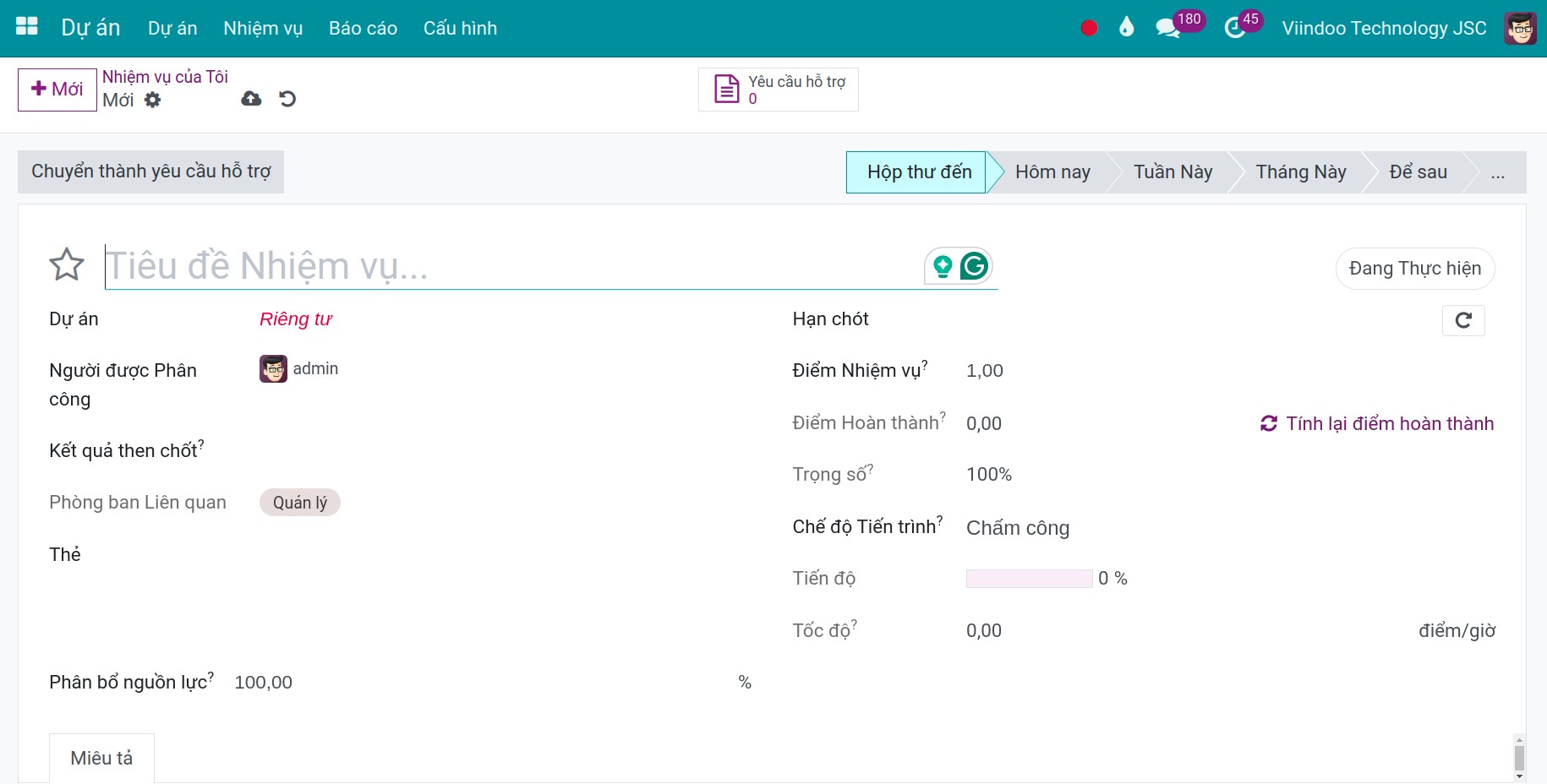
Task: Select the Hôm nay stage
Action: [x=1052, y=172]
